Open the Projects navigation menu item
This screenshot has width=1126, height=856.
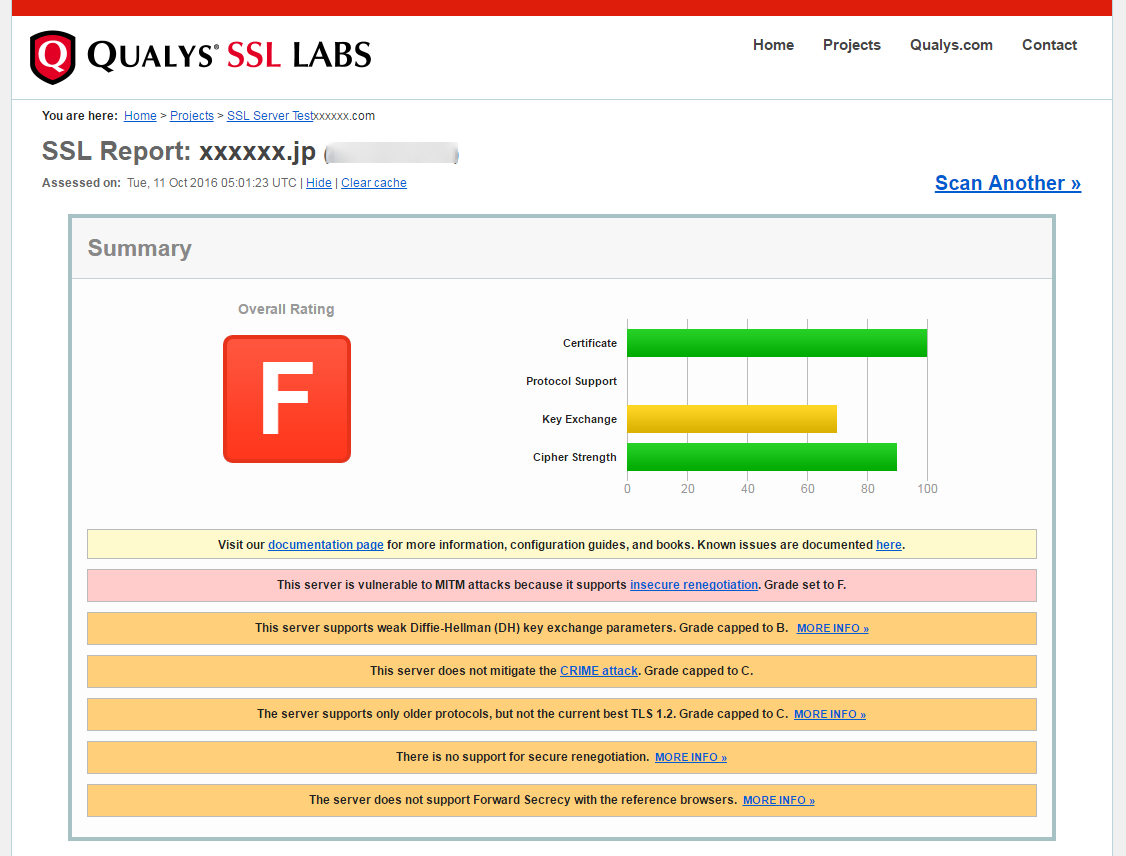852,45
